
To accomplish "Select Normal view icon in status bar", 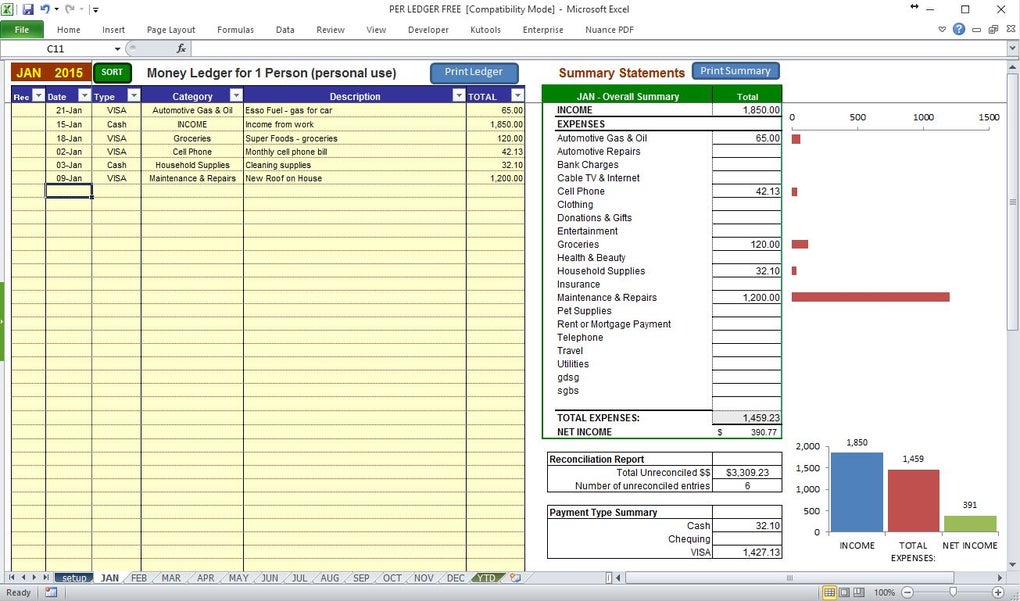I will click(x=829, y=593).
